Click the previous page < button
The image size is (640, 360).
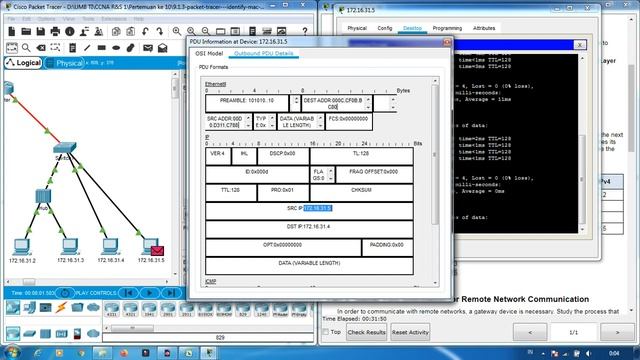pos(530,332)
